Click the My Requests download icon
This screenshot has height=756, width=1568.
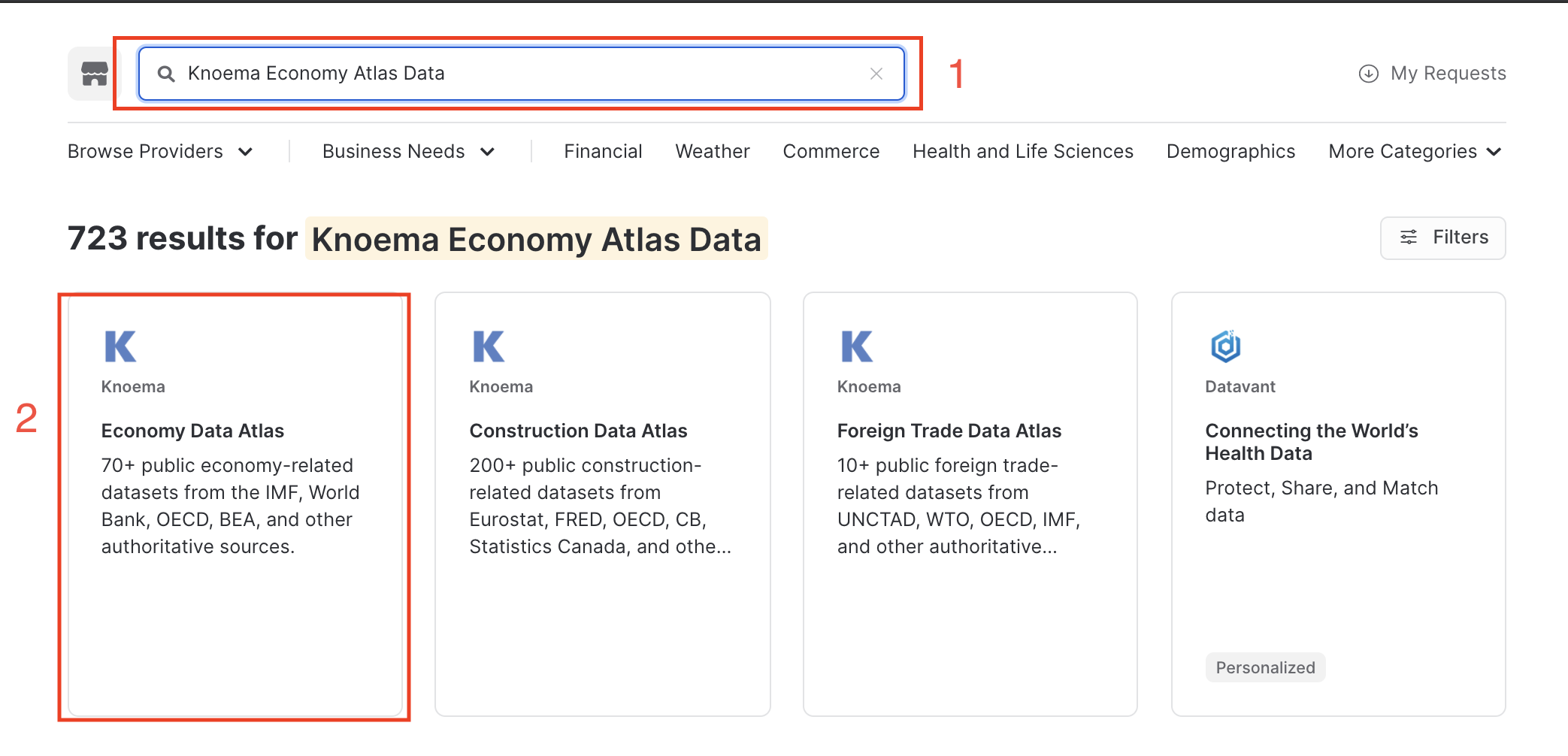tap(1368, 74)
